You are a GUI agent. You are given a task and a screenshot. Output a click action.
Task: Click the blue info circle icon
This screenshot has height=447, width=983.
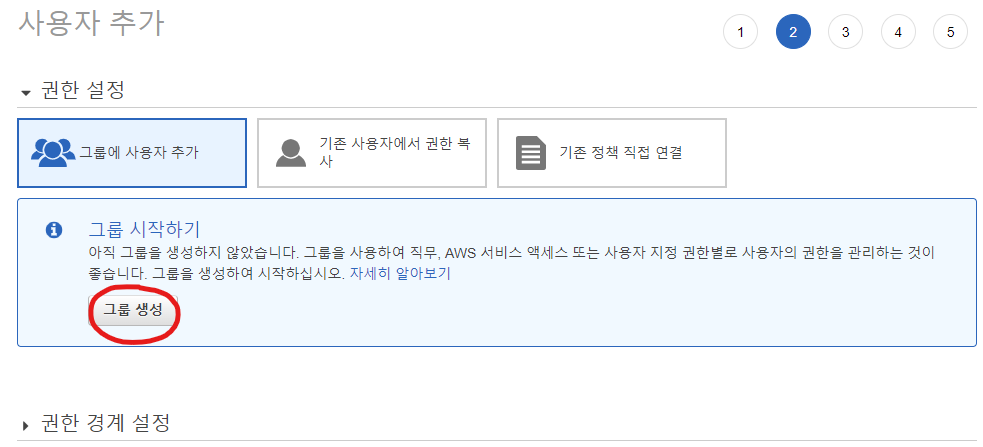[x=54, y=230]
